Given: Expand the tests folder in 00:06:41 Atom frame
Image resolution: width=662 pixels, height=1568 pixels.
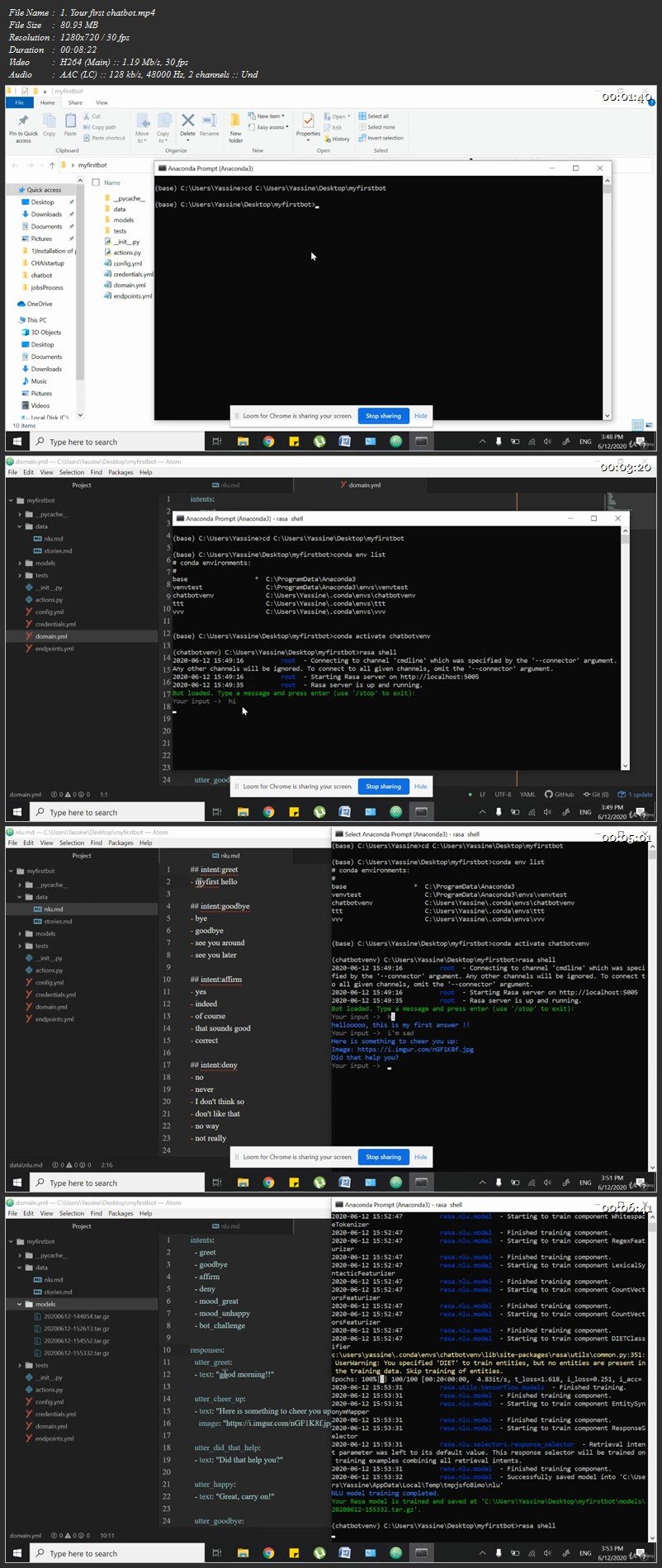Looking at the screenshot, I should click(x=20, y=1365).
